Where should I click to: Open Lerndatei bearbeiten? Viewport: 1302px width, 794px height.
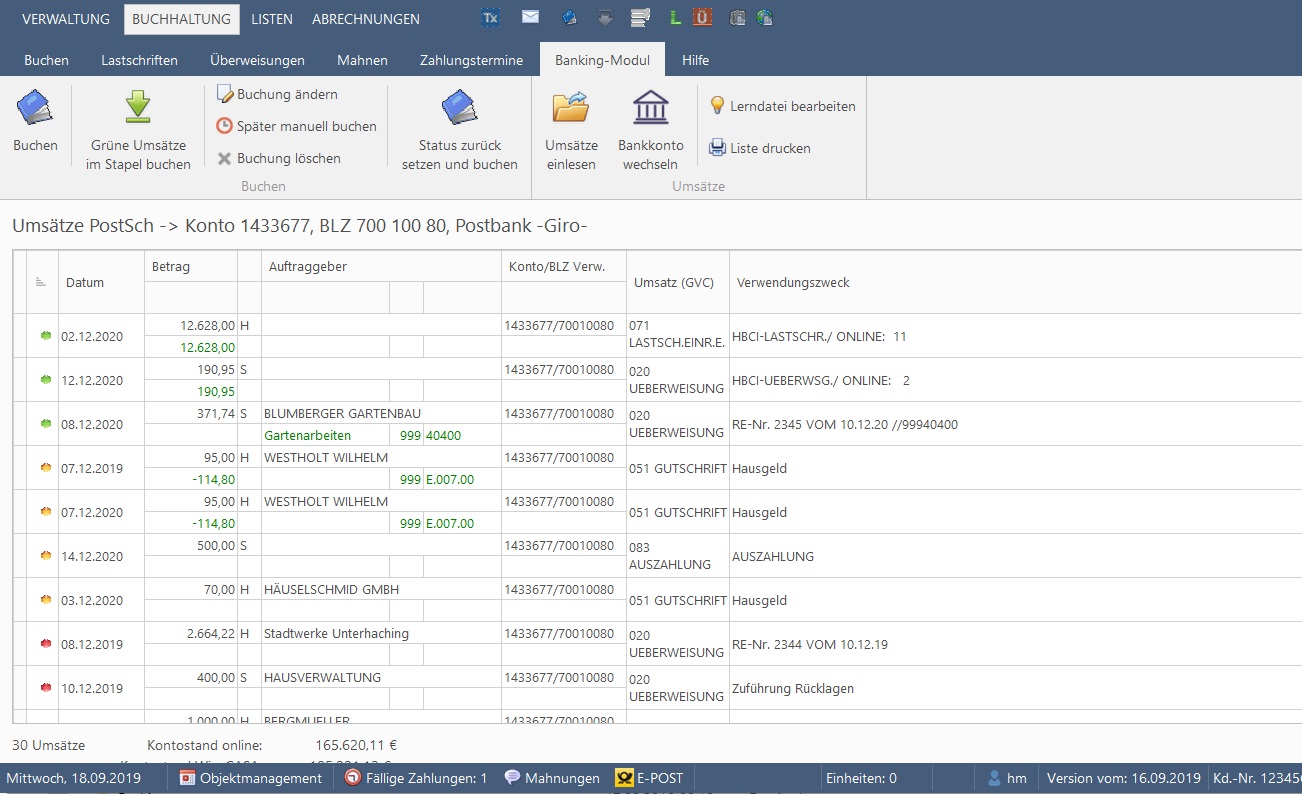pyautogui.click(x=782, y=106)
